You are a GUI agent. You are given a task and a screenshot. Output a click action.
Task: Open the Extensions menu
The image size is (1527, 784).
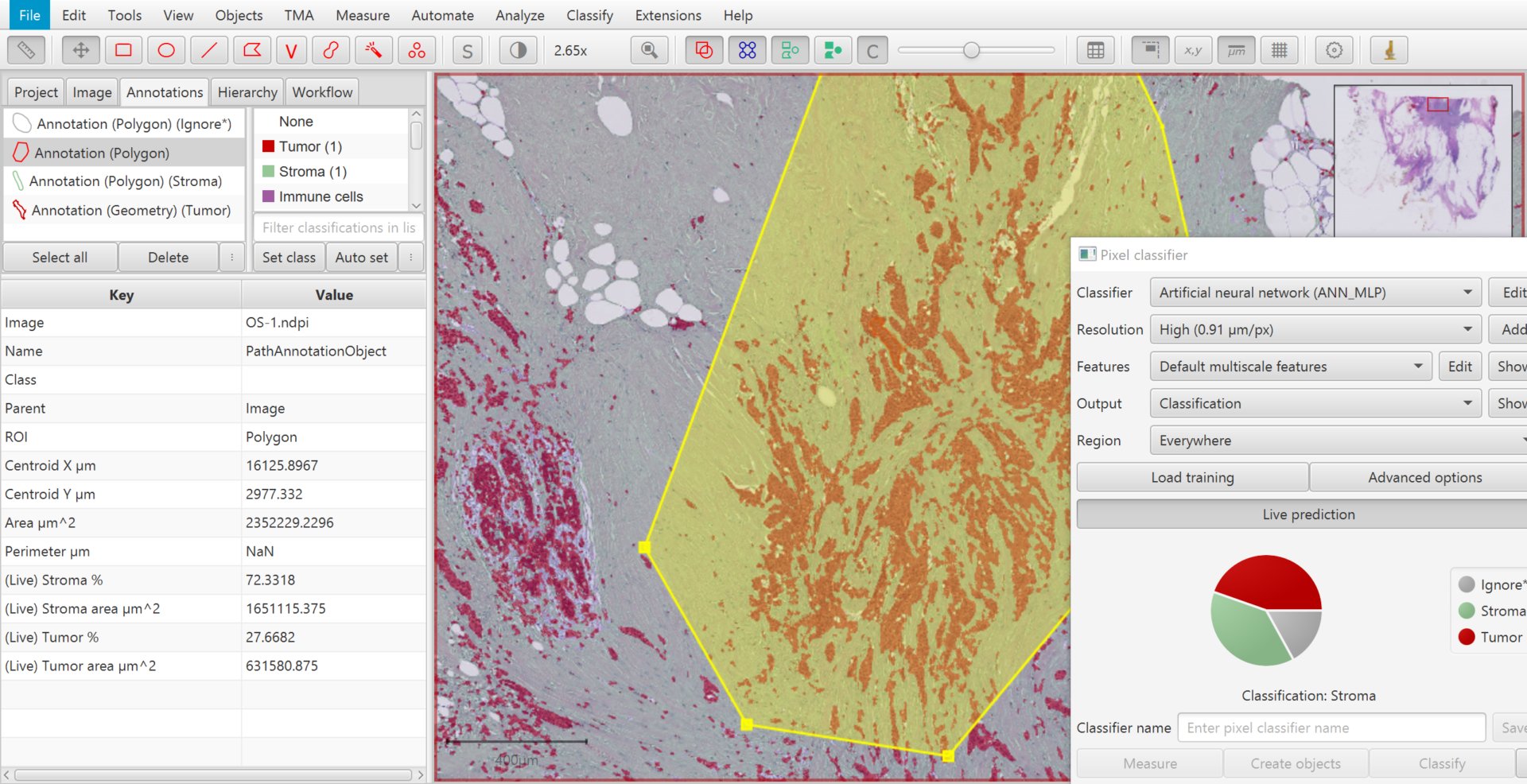pos(668,15)
